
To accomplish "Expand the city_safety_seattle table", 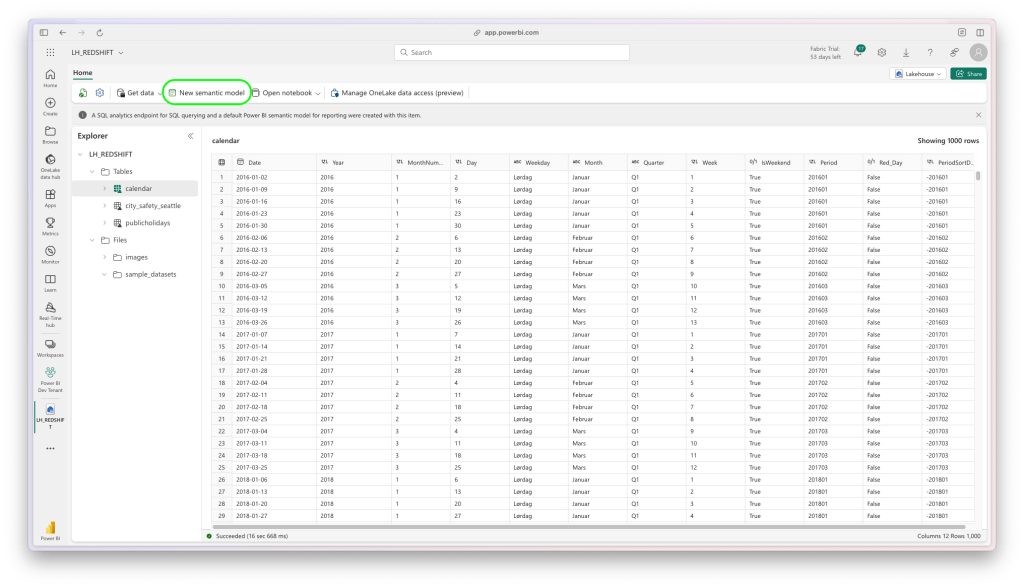I will [x=105, y=204].
